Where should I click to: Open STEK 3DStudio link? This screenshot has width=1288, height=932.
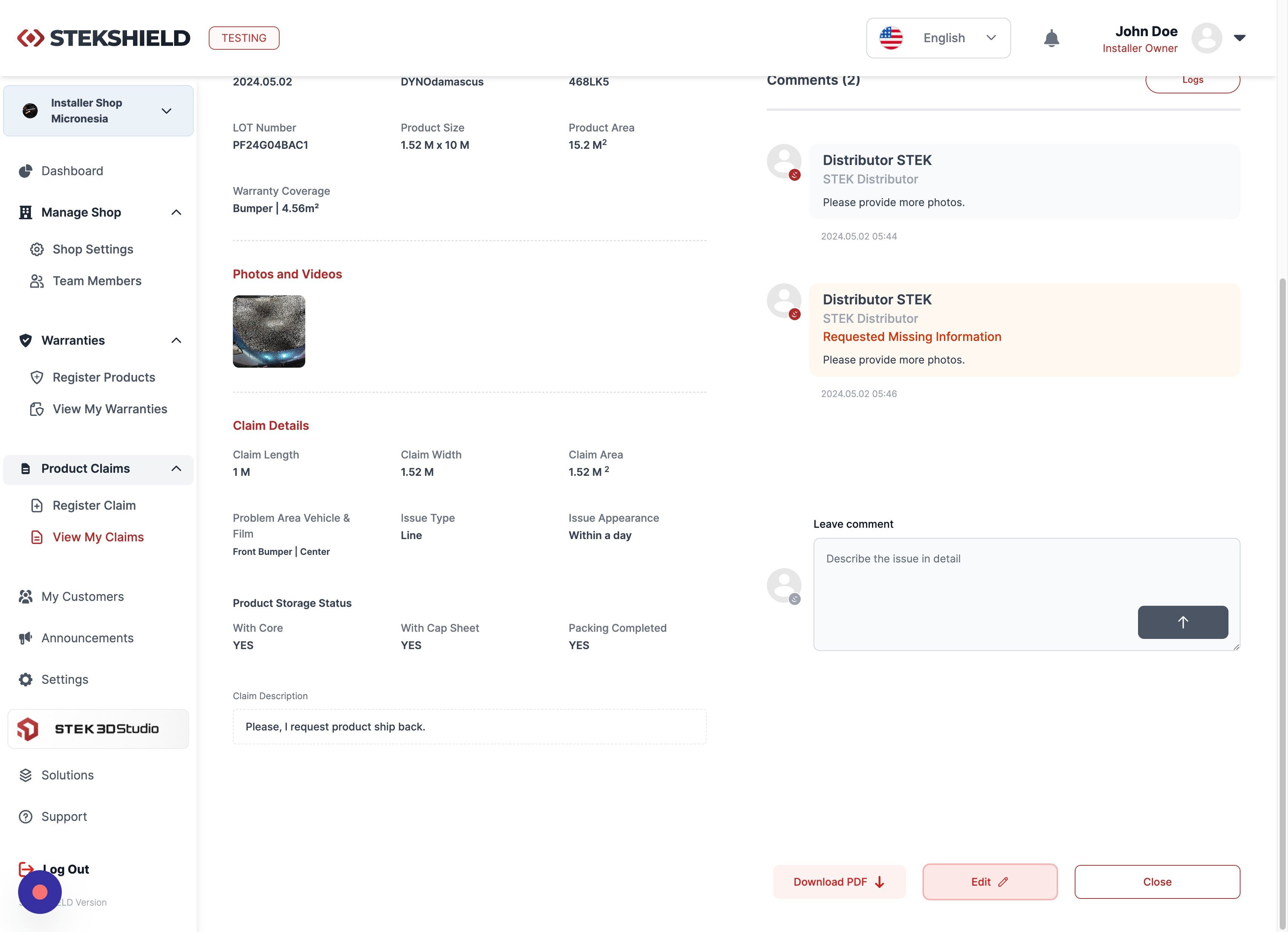98,729
